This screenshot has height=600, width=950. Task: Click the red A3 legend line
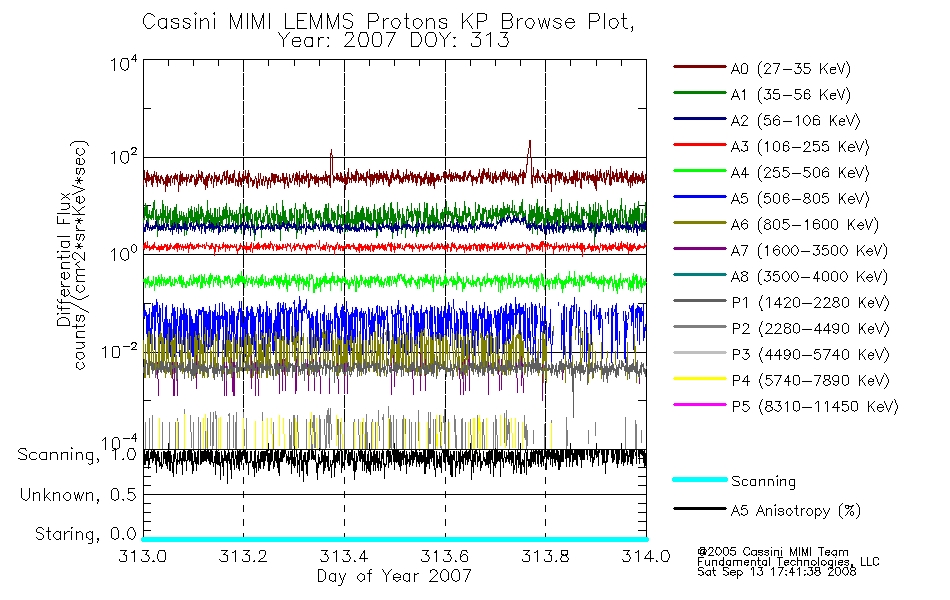tap(700, 145)
